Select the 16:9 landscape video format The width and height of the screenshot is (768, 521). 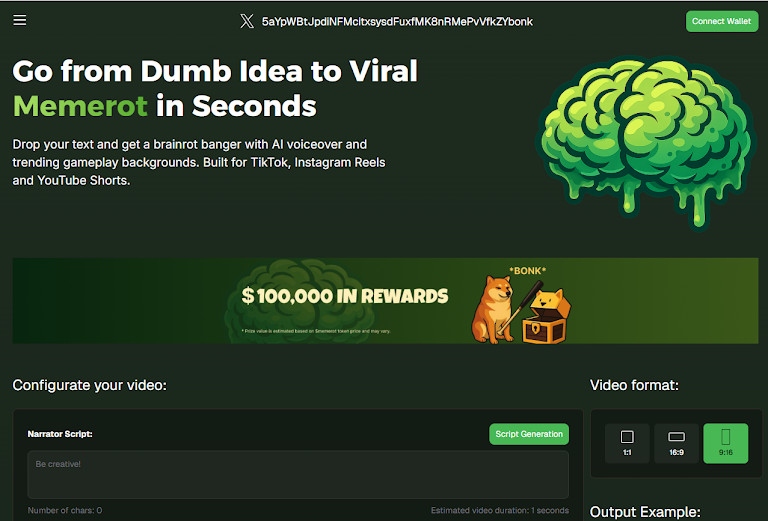tap(676, 443)
